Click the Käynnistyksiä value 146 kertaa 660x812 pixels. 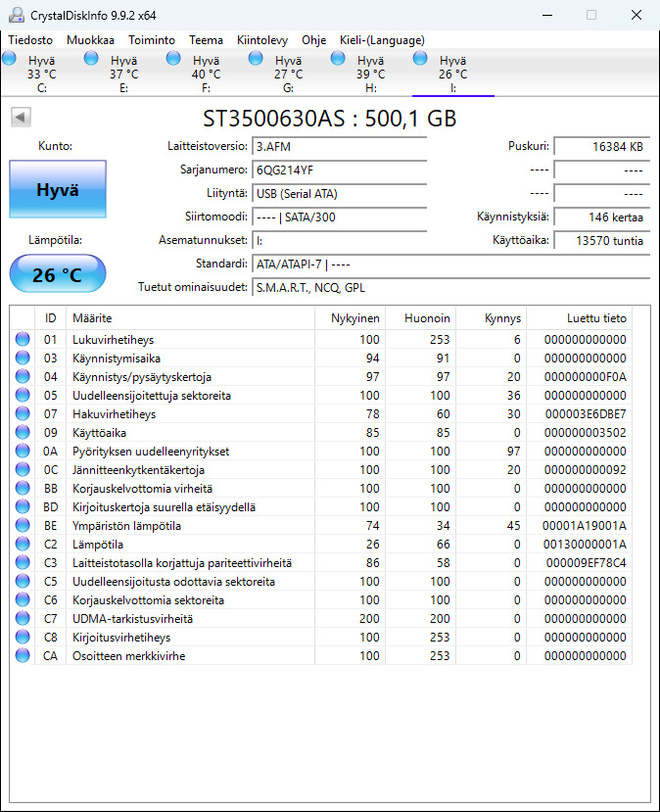(601, 217)
